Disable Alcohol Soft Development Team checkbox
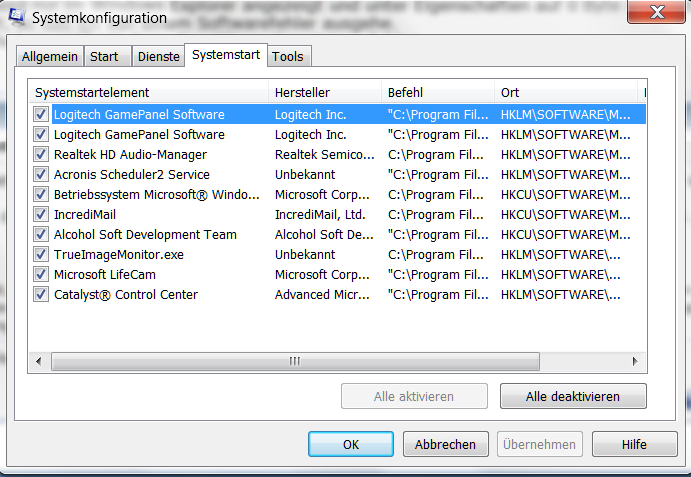The height and width of the screenshot is (477, 691). (x=41, y=235)
